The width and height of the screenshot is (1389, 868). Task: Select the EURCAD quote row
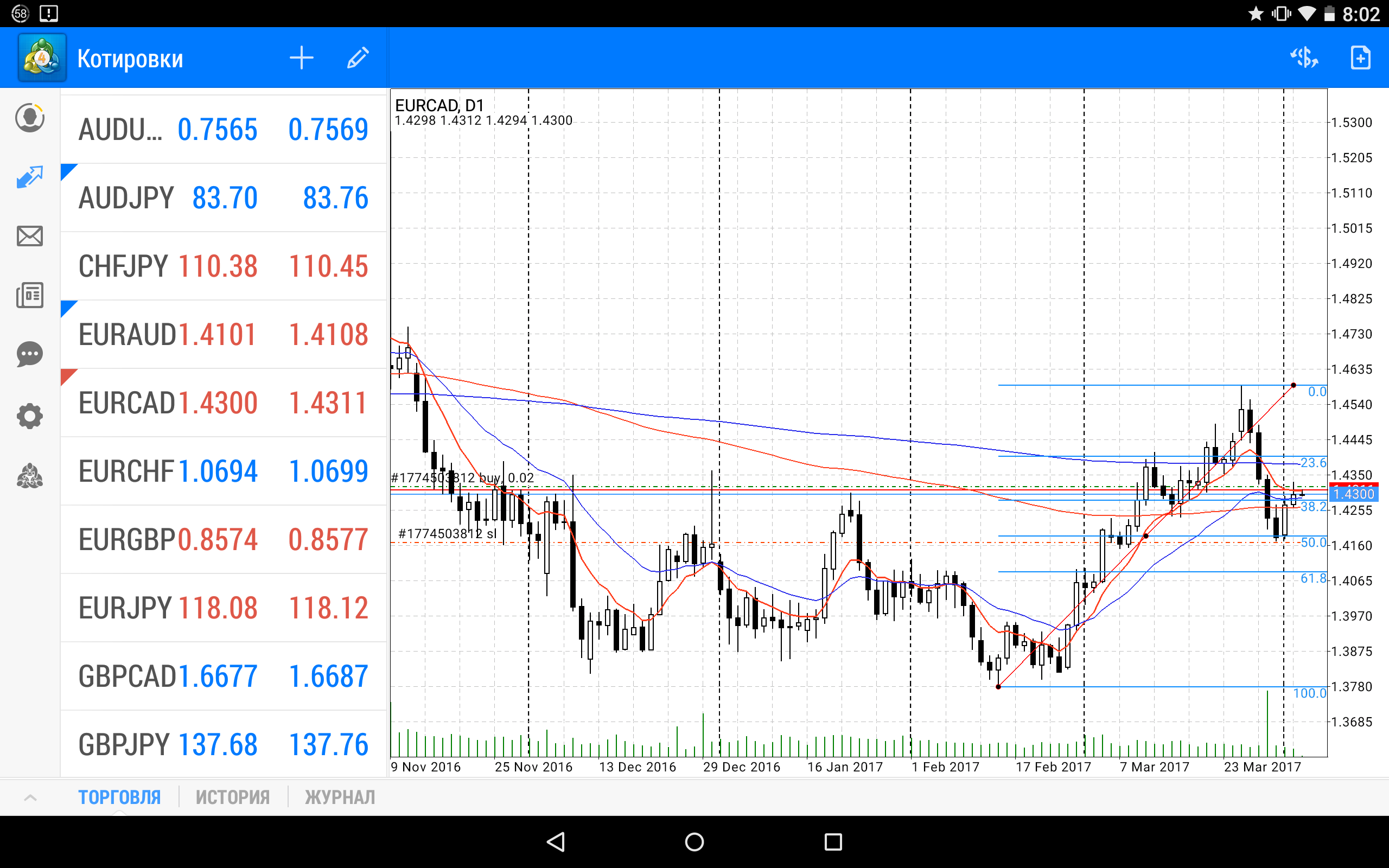(x=224, y=403)
